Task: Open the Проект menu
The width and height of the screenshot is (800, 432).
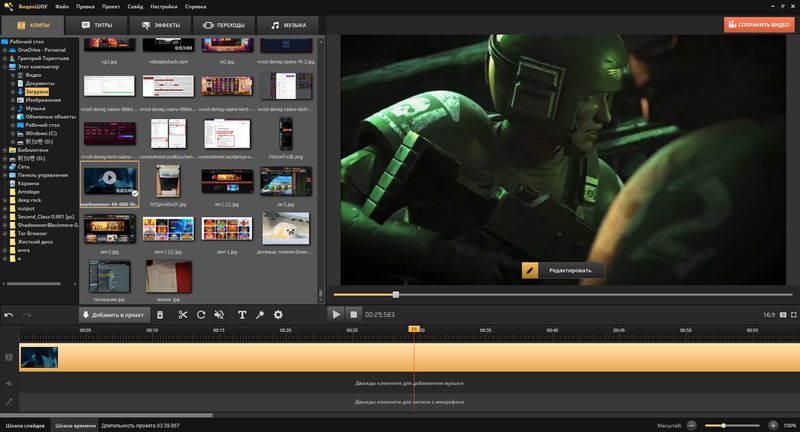Action: pos(111,7)
